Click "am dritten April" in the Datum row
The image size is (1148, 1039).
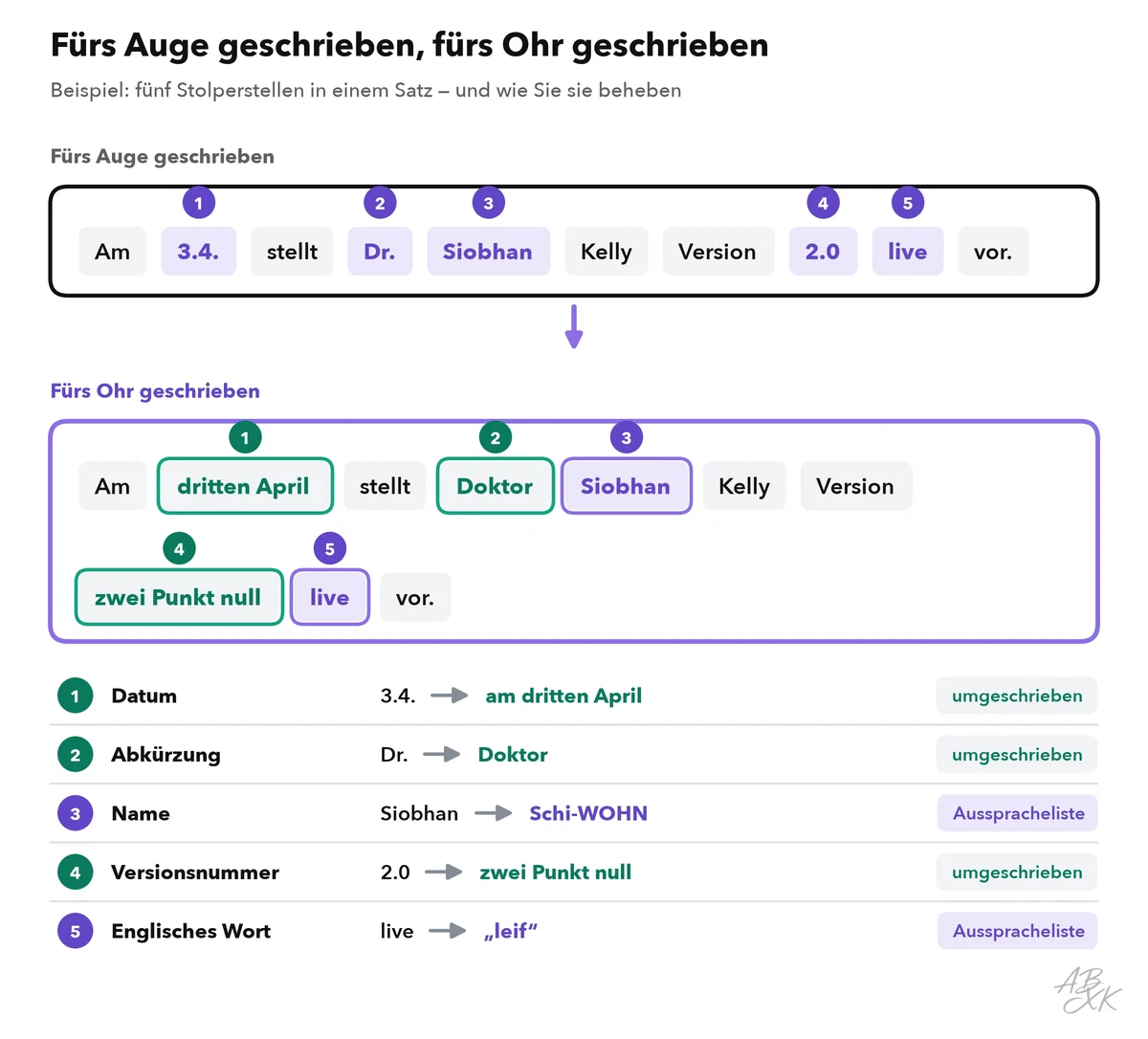[x=563, y=696]
